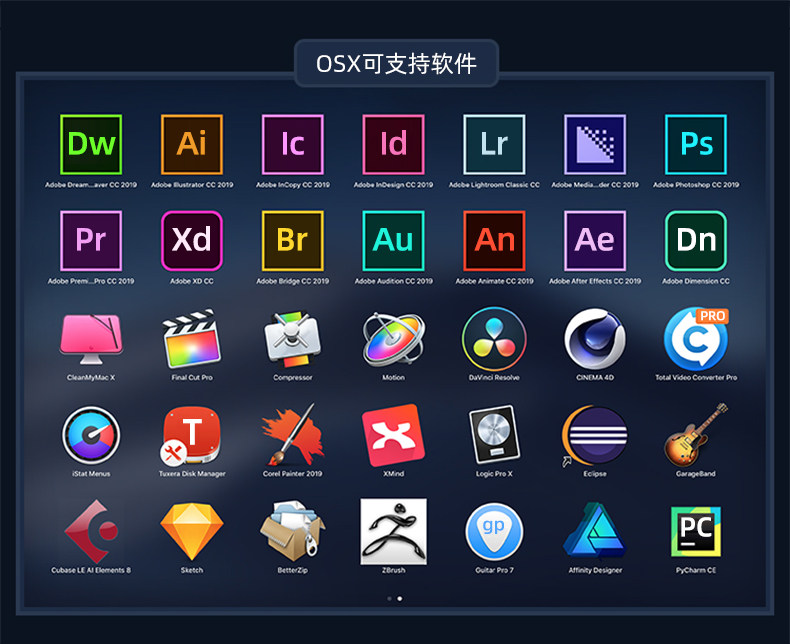
Task: Launch iStat Menus
Action: pyautogui.click(x=91, y=435)
